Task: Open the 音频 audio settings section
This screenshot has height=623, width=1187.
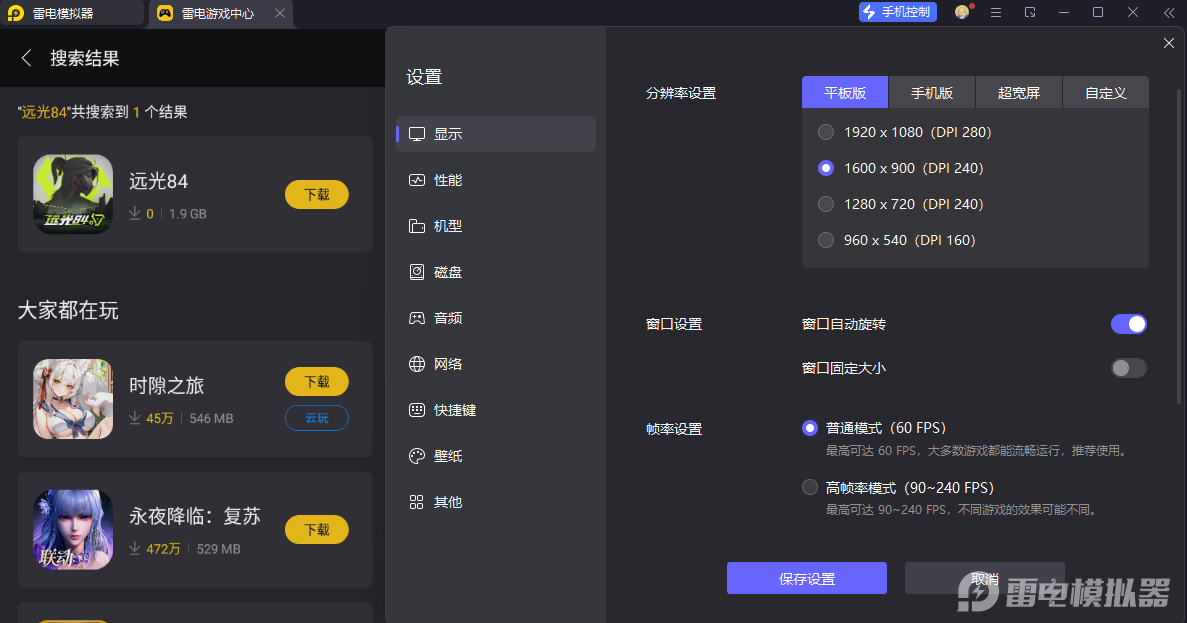Action: (496, 319)
